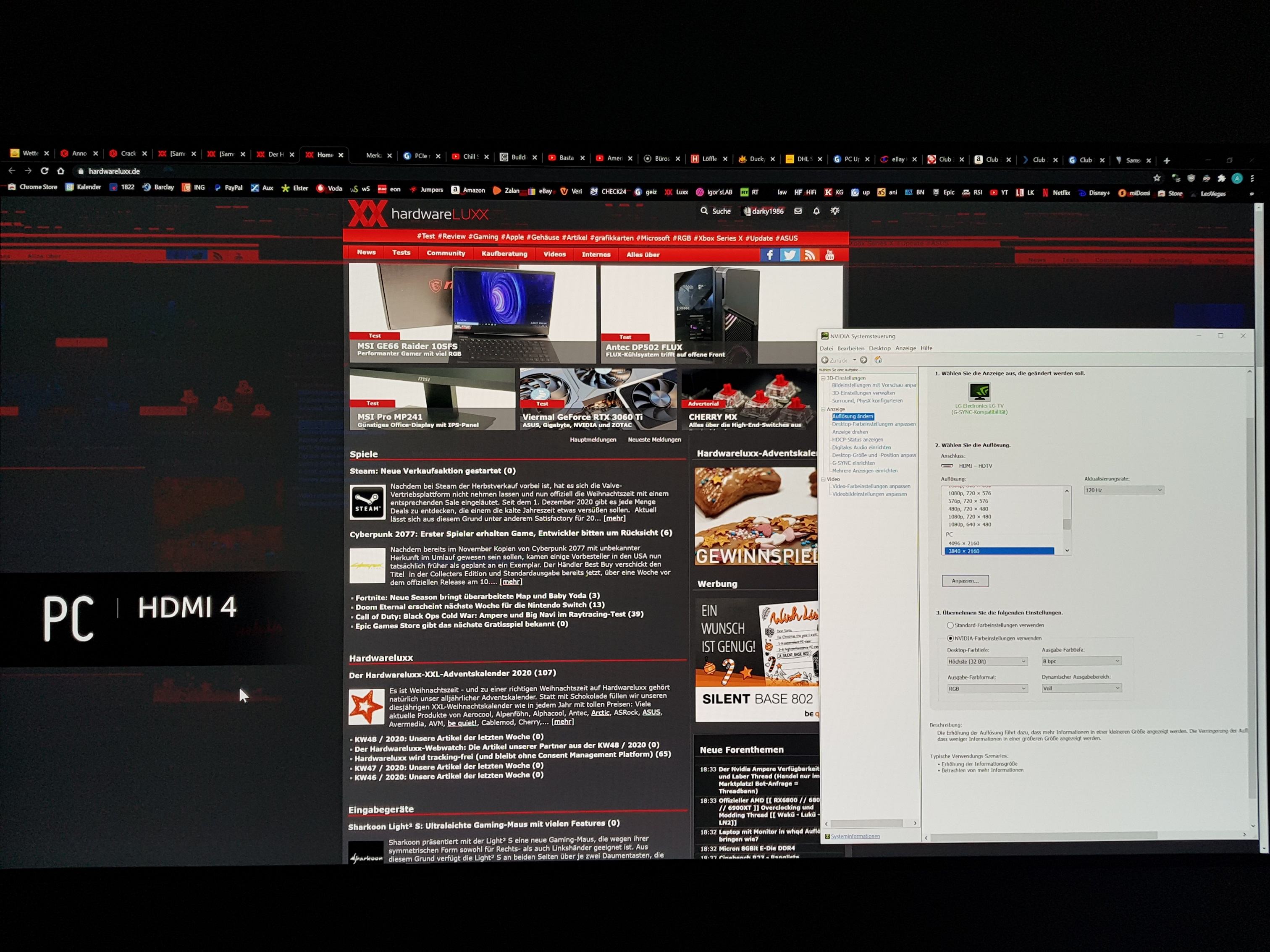The height and width of the screenshot is (952, 1270).
Task: Select NVIDIA-Farbeinstellungen verwenden radio button
Action: pos(950,638)
